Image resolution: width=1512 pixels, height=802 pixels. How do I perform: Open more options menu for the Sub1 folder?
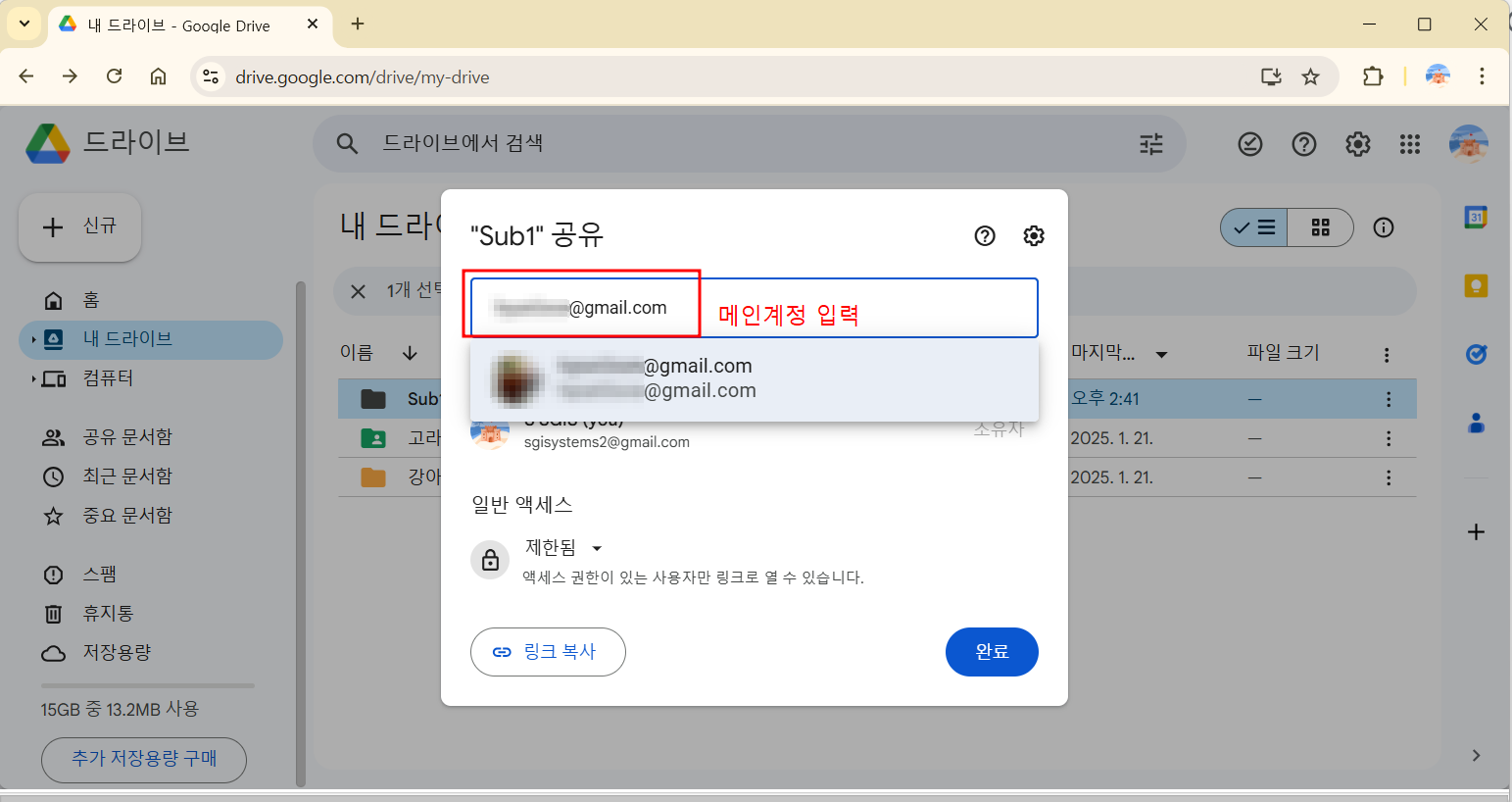(1388, 398)
